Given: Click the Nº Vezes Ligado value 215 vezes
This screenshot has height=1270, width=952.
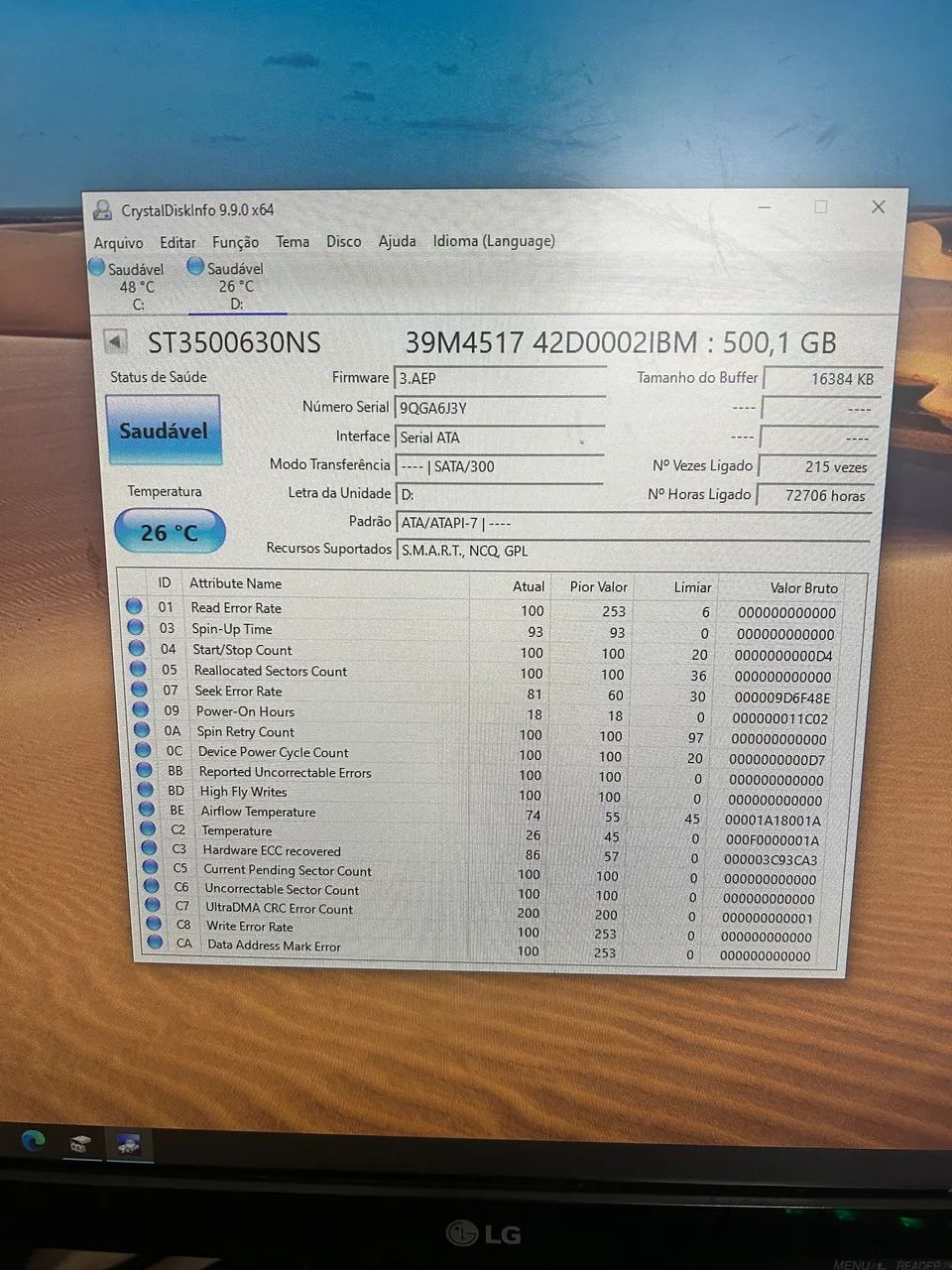Looking at the screenshot, I should (x=816, y=466).
